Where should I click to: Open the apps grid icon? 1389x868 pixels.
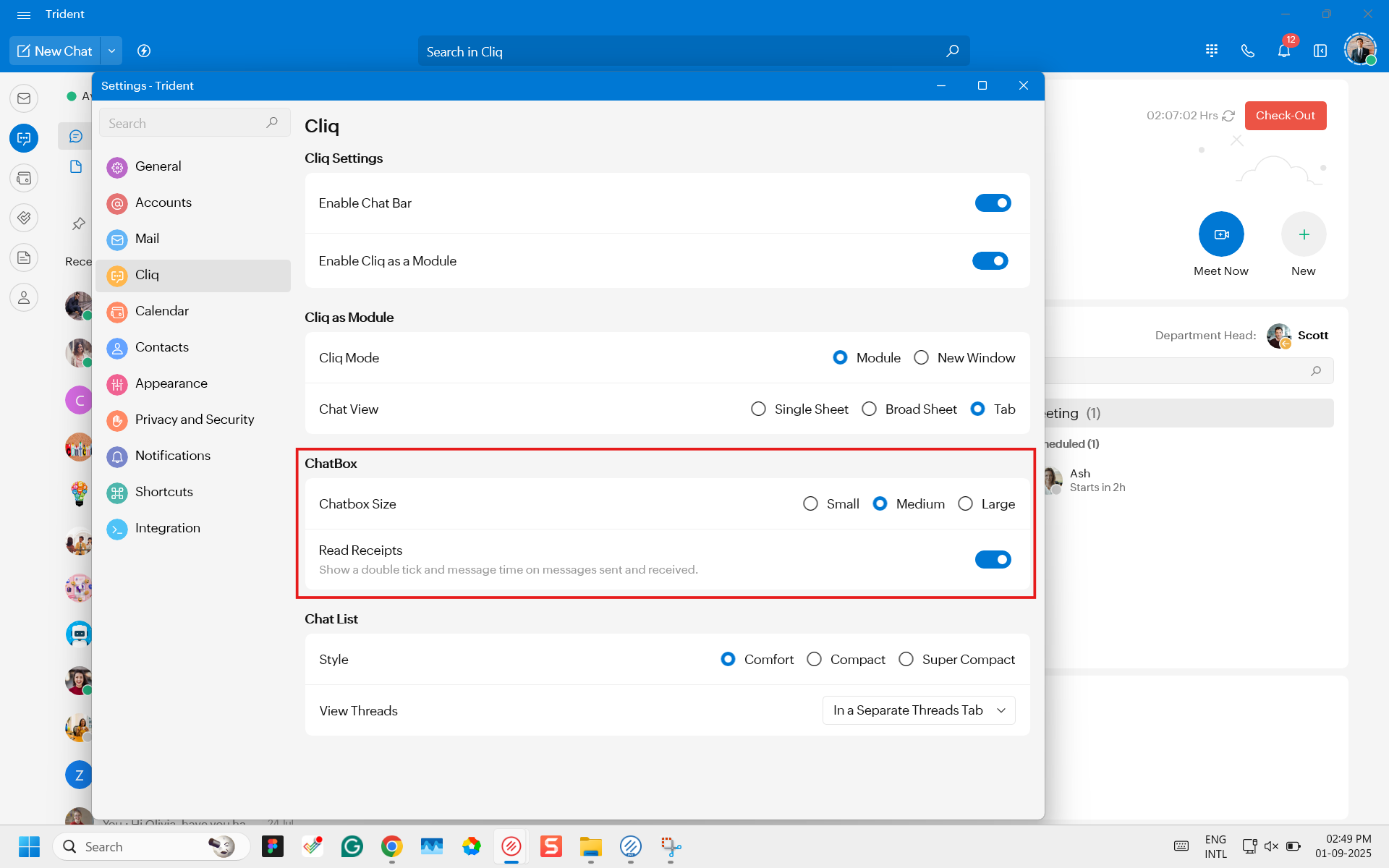click(x=1212, y=51)
